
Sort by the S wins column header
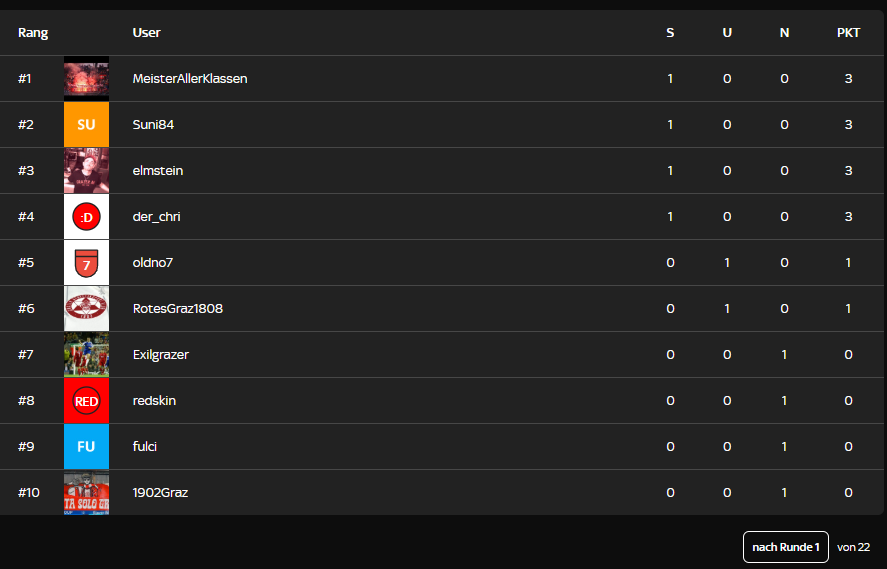coord(670,33)
